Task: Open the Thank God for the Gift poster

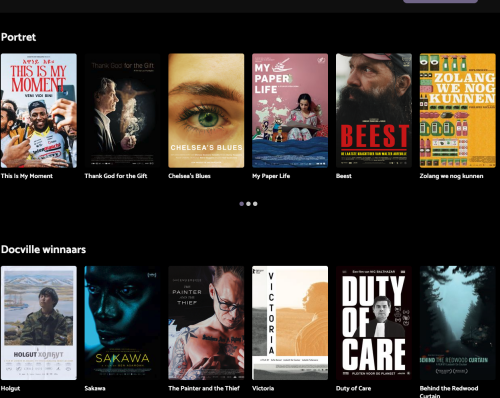Action: tap(122, 111)
